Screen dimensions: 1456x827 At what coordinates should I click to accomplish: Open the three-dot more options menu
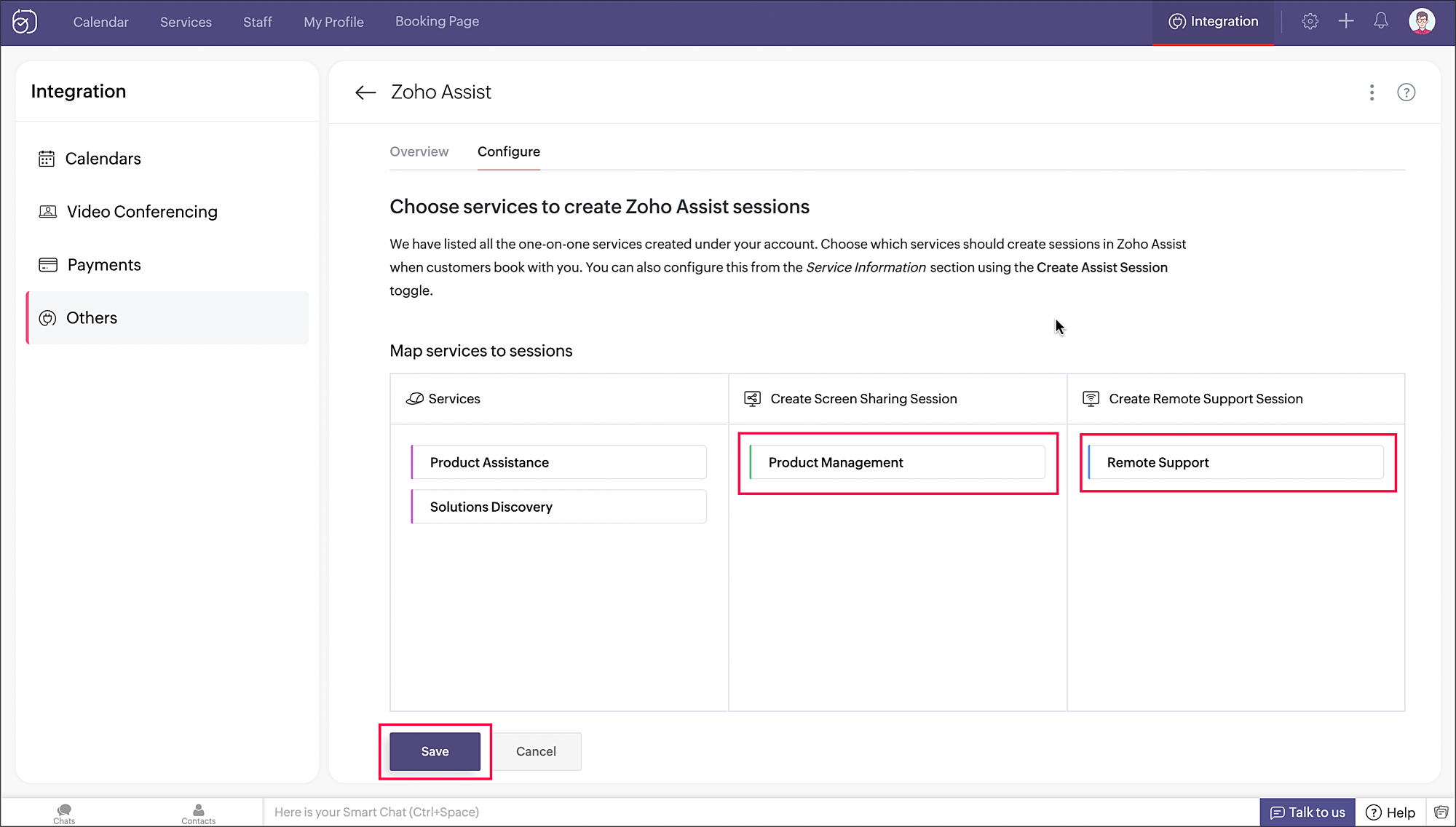[x=1372, y=92]
